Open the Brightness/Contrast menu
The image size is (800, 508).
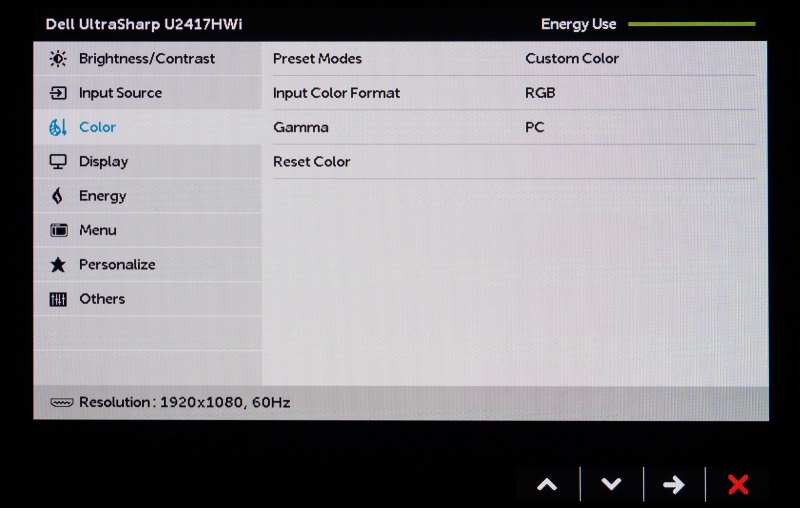(x=147, y=59)
